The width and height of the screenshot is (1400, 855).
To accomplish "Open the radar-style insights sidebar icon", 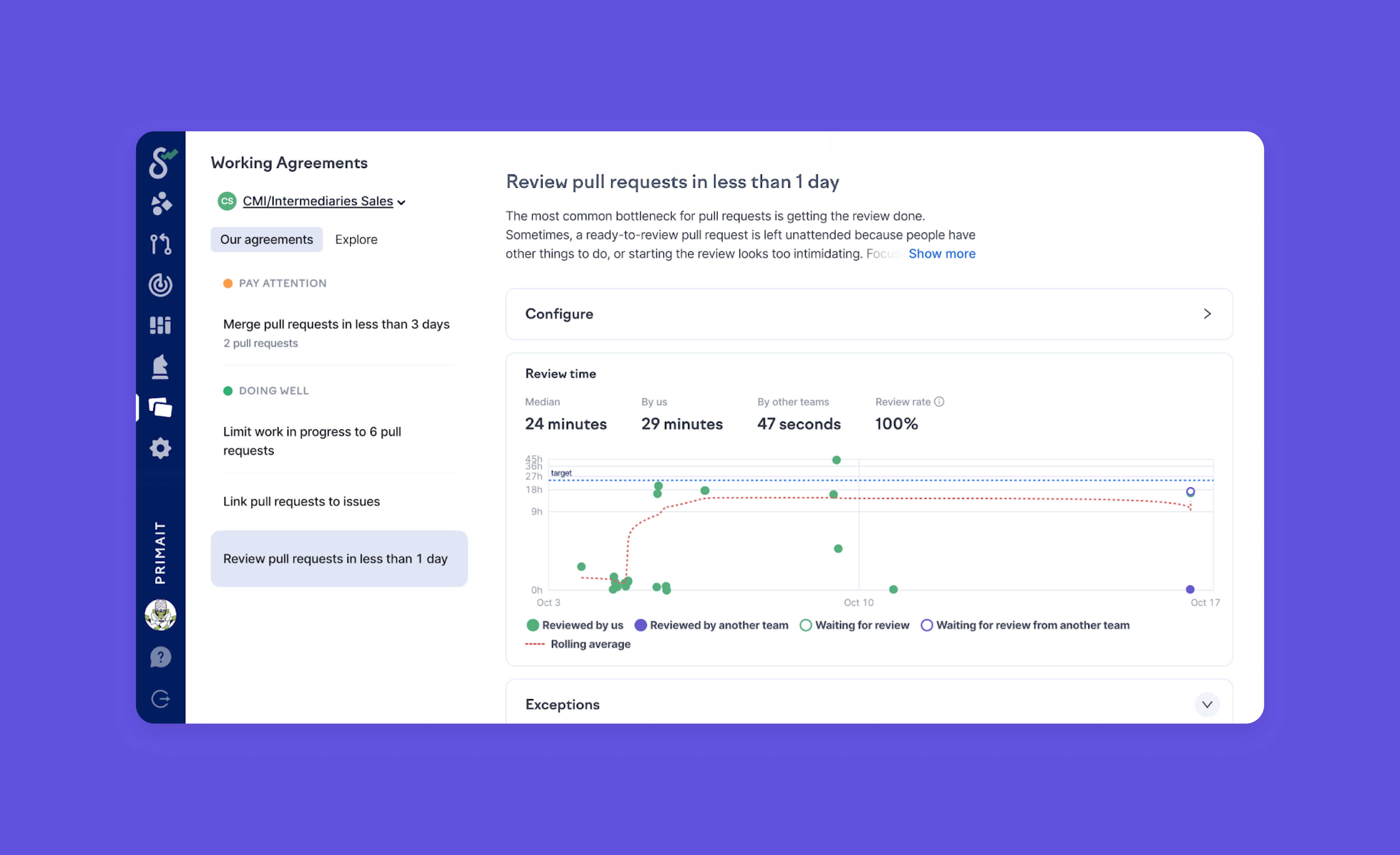I will 161,285.
